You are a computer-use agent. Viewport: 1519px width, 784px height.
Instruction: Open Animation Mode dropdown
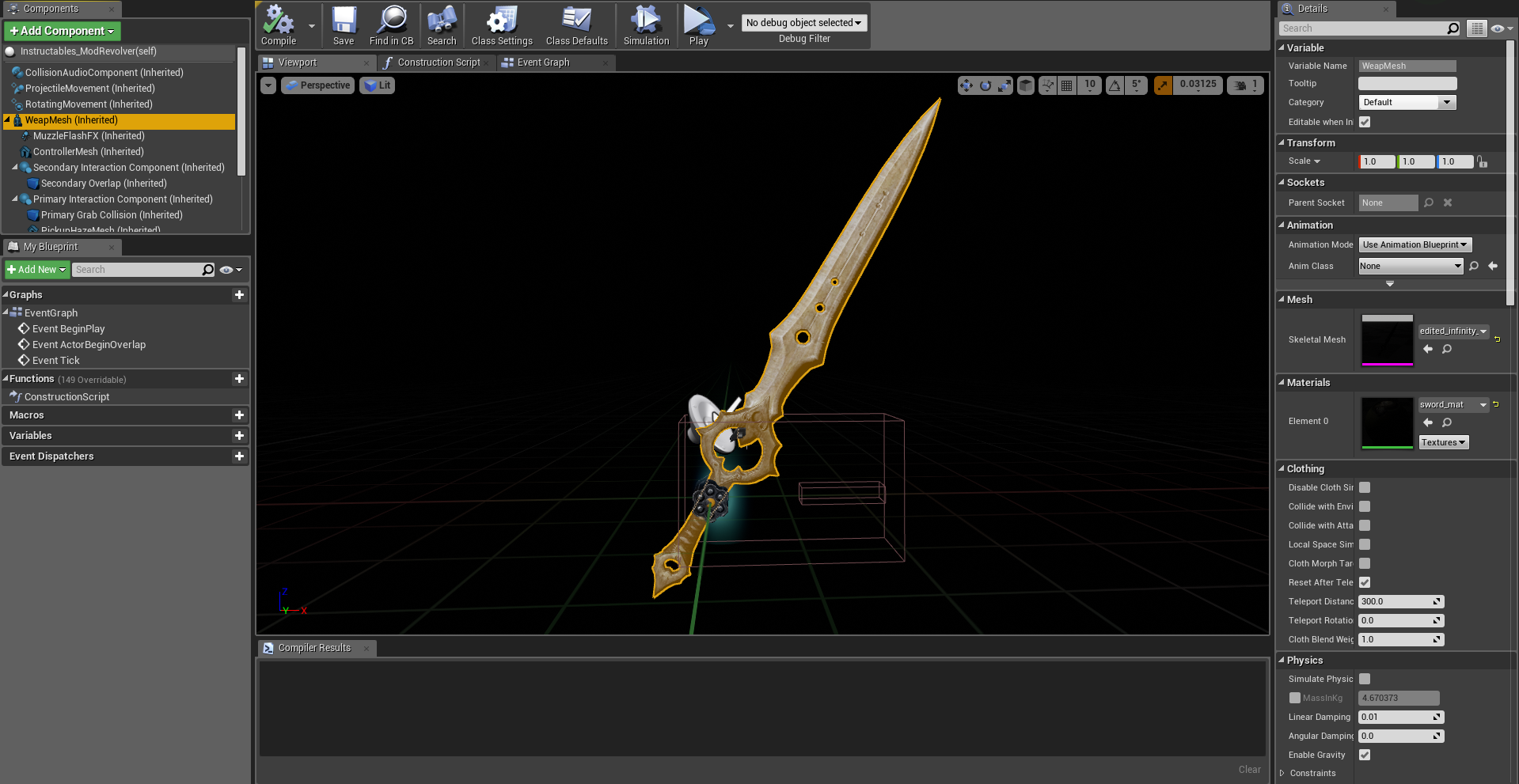tap(1415, 244)
